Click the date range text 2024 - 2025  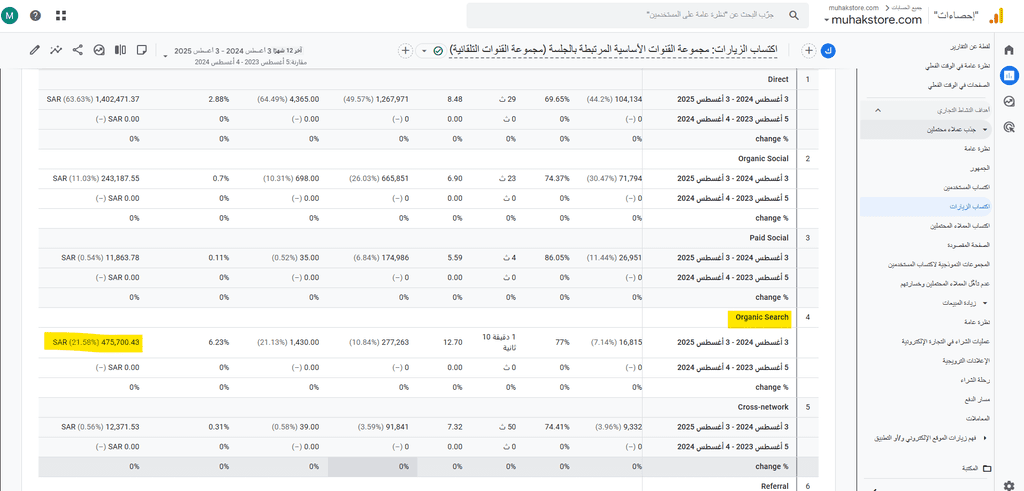[238, 50]
